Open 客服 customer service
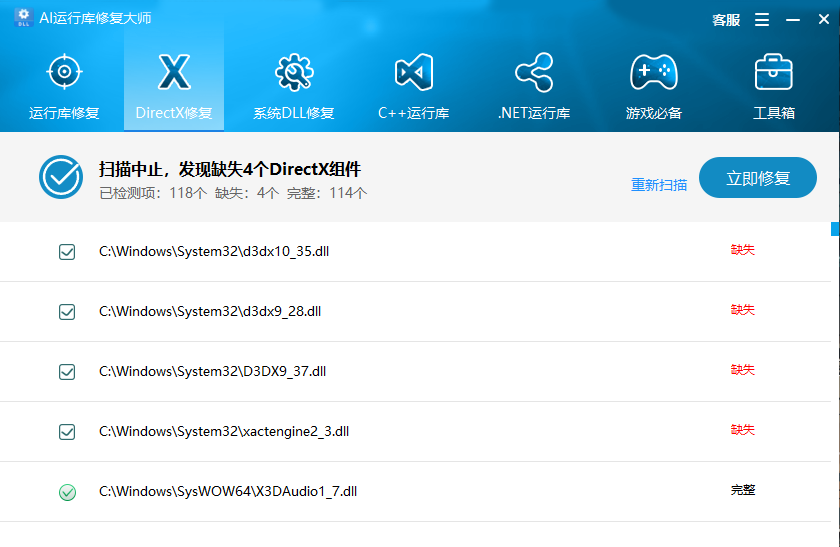 (726, 20)
